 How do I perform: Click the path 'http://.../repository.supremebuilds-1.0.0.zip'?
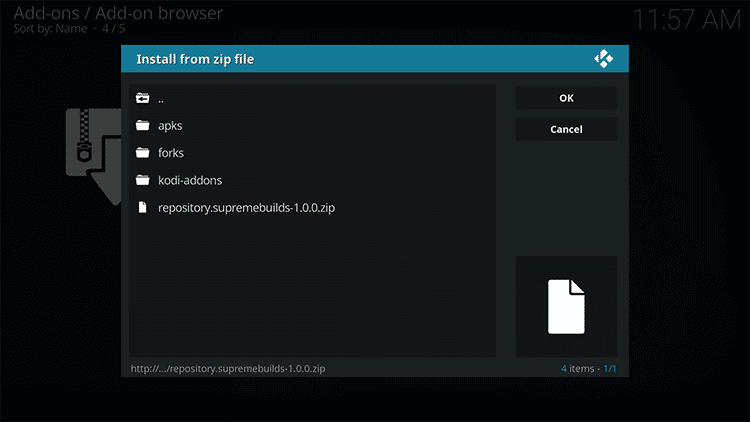tap(228, 368)
